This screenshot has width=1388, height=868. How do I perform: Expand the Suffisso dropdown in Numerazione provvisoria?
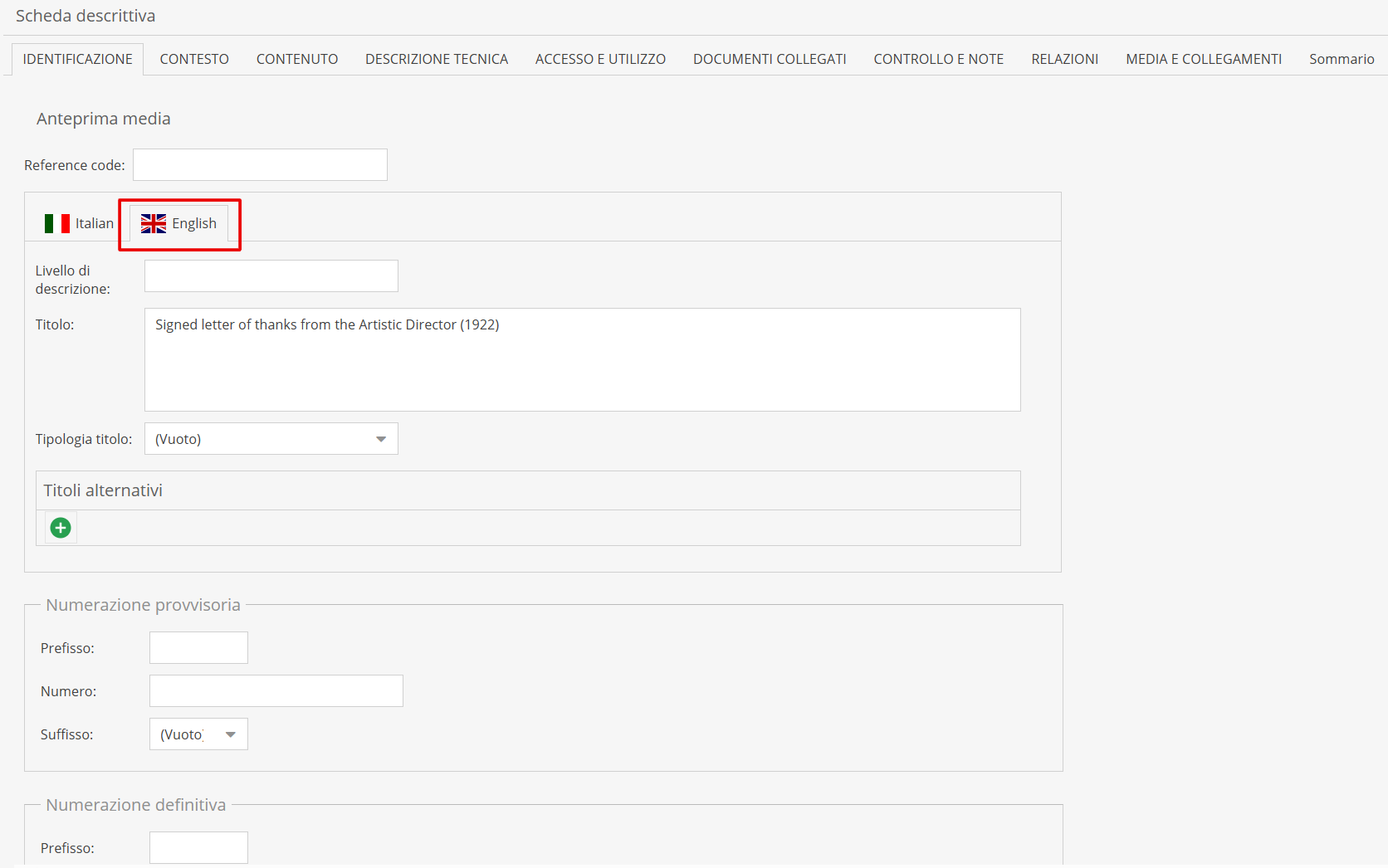(198, 734)
